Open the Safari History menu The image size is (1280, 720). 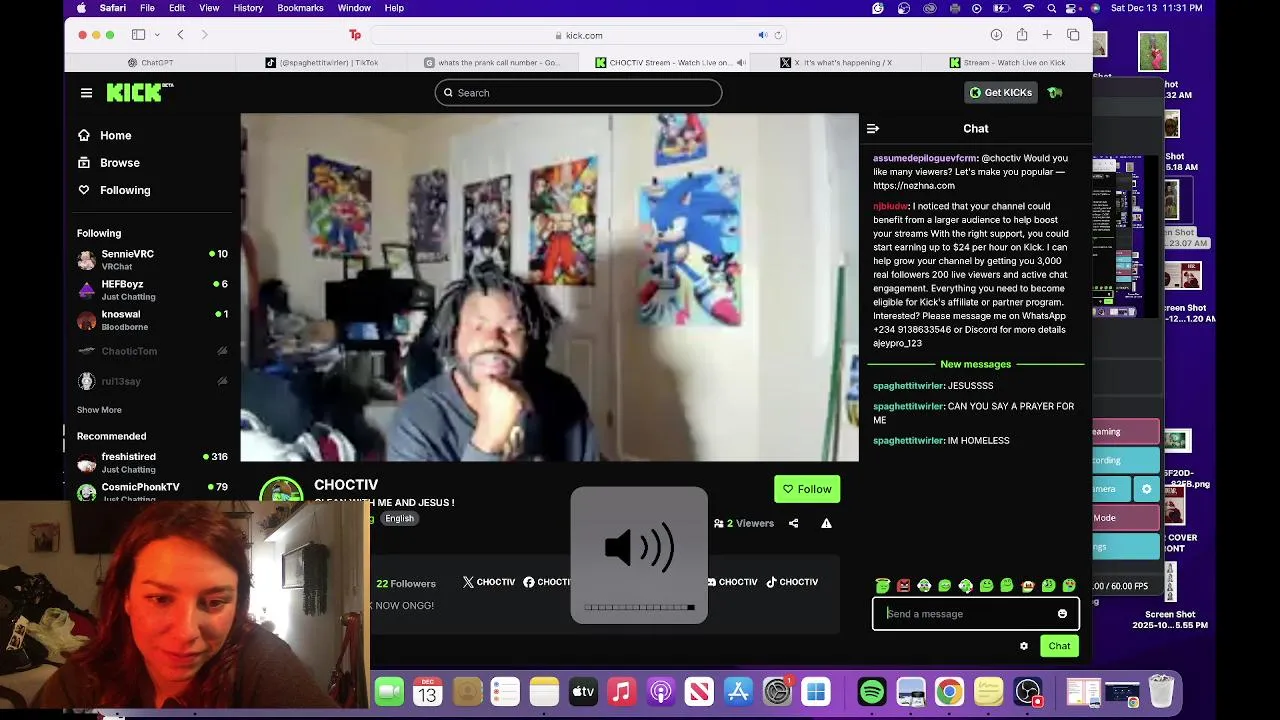(x=248, y=8)
